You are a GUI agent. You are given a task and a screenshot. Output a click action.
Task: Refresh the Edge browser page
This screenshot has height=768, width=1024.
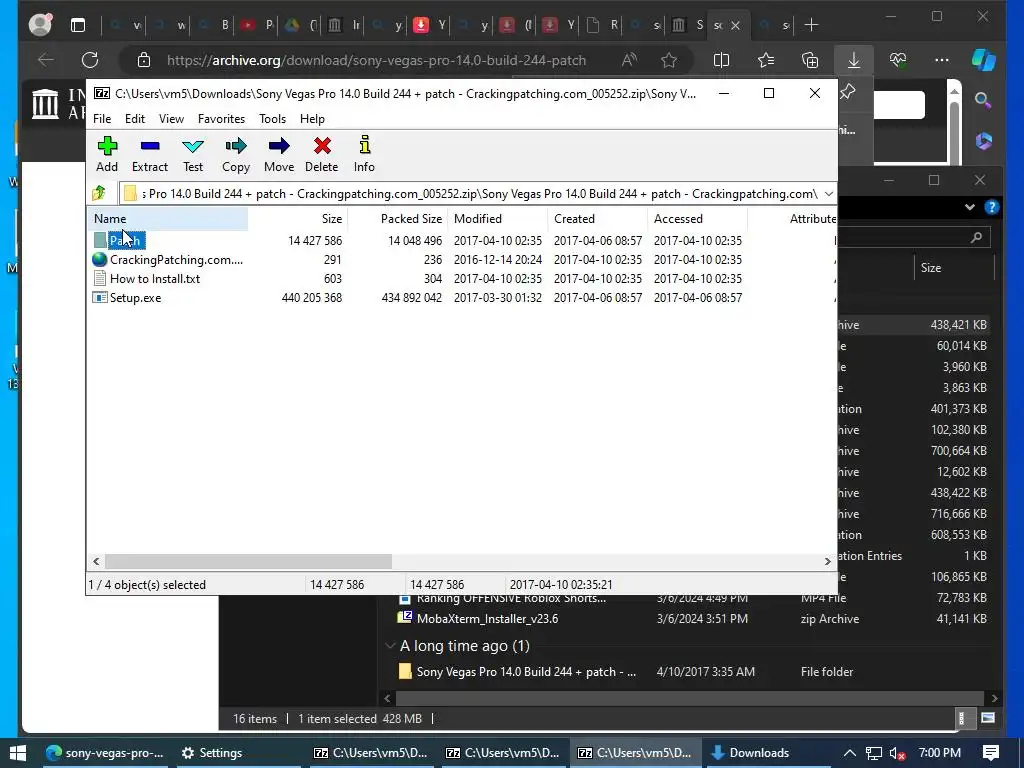(x=90, y=60)
